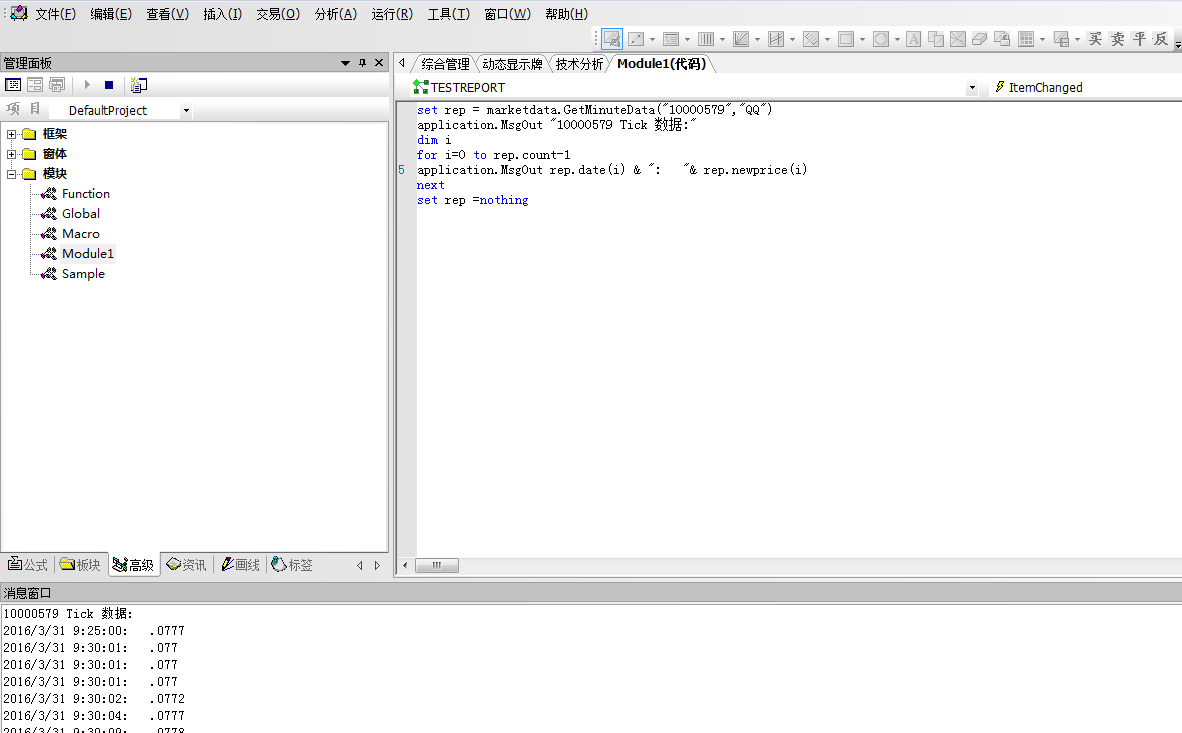
Task: Open the 编辑(E) menu
Action: [x=111, y=14]
